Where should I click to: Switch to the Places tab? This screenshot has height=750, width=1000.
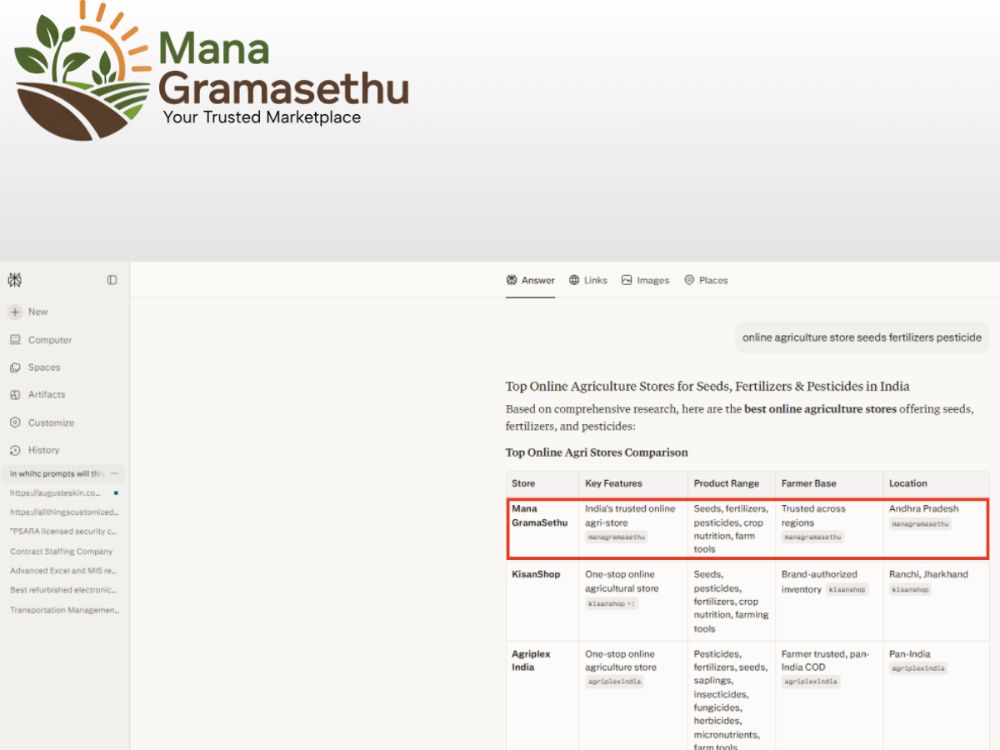(706, 280)
